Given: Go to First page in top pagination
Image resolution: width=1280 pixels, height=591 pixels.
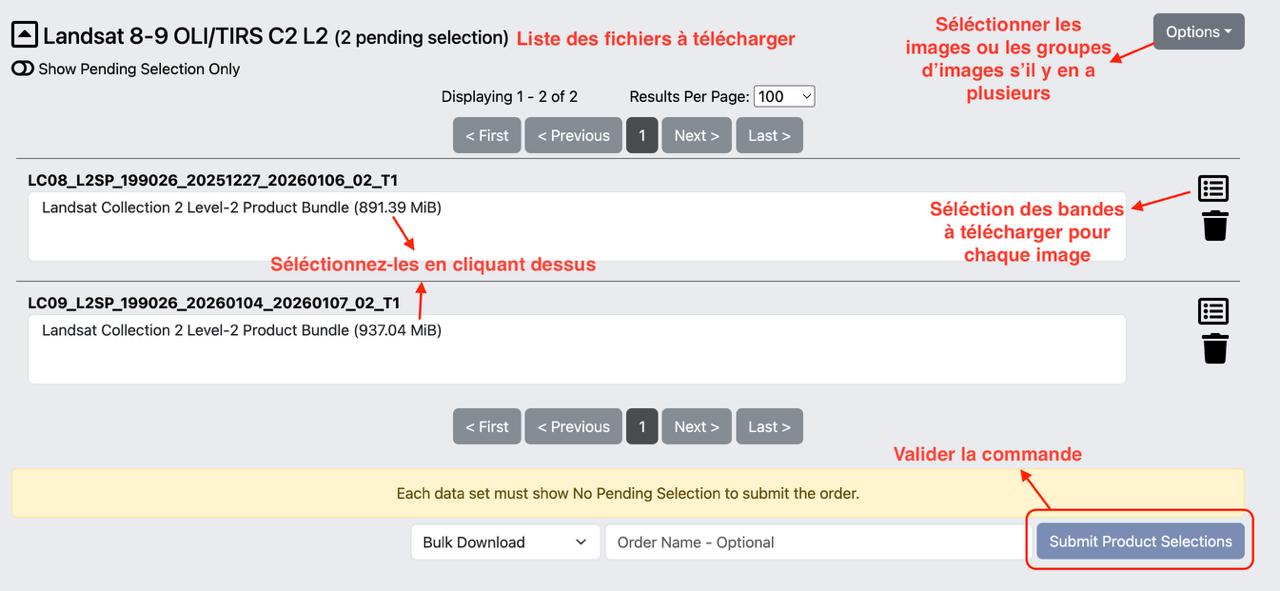Looking at the screenshot, I should point(487,135).
